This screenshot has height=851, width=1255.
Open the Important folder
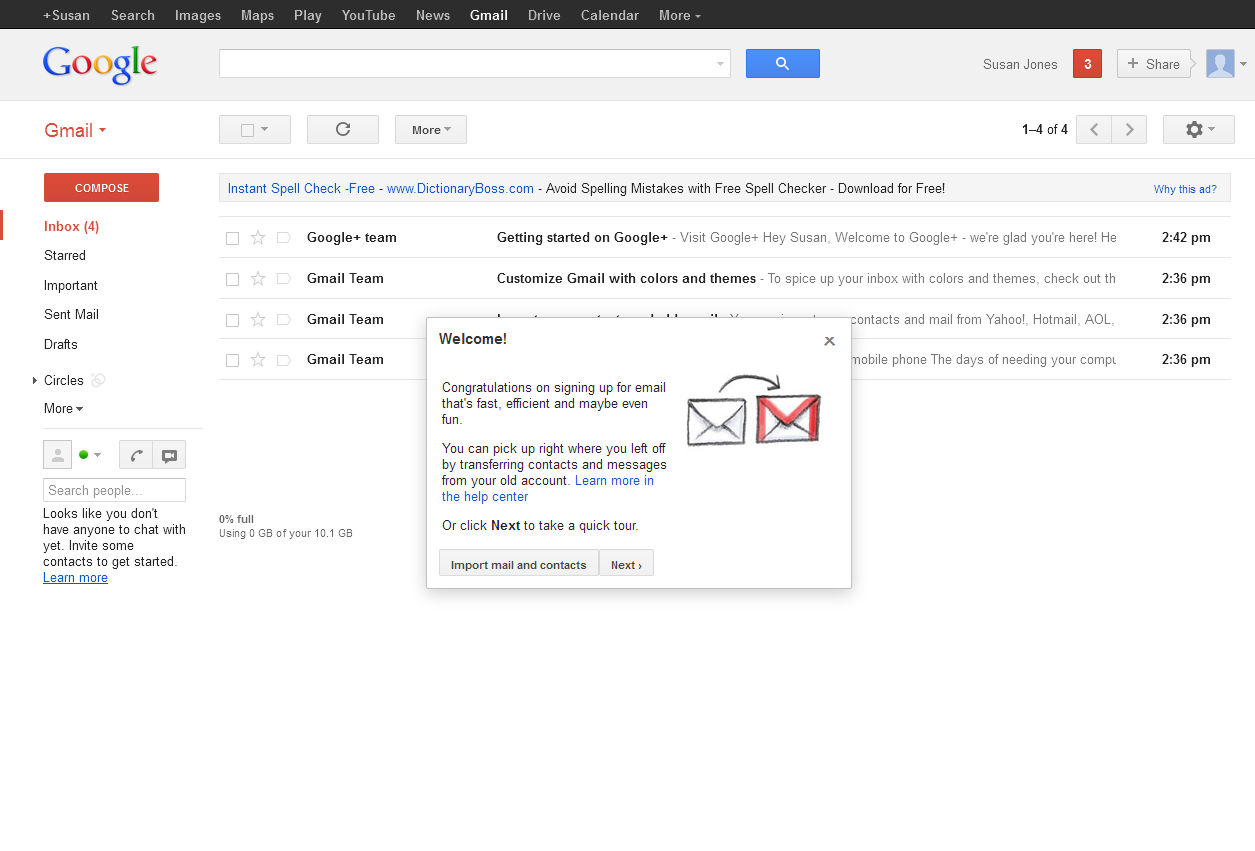pos(71,285)
